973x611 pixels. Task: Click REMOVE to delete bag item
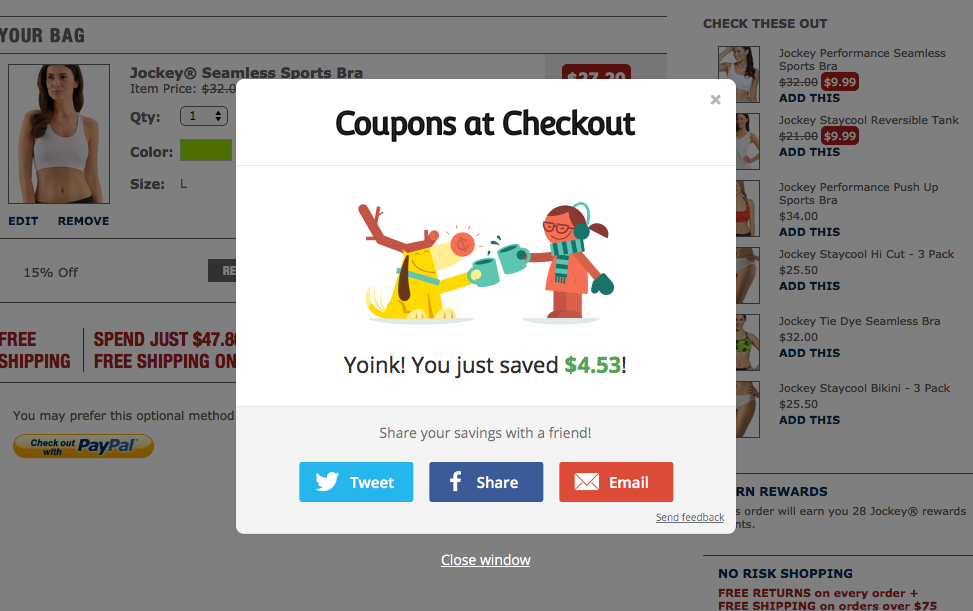pyautogui.click(x=83, y=221)
